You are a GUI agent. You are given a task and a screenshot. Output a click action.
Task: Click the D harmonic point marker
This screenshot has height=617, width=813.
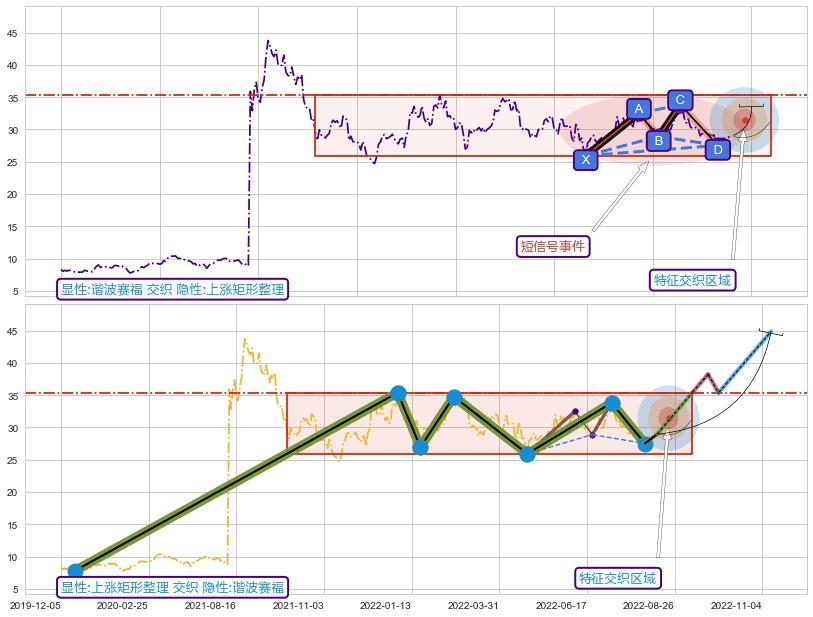pos(717,150)
